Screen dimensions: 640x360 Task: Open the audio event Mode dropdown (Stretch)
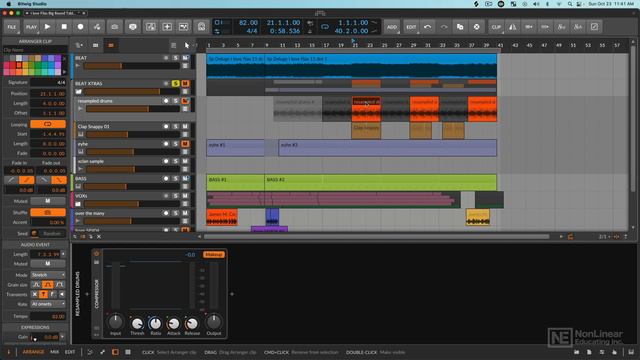click(x=48, y=275)
